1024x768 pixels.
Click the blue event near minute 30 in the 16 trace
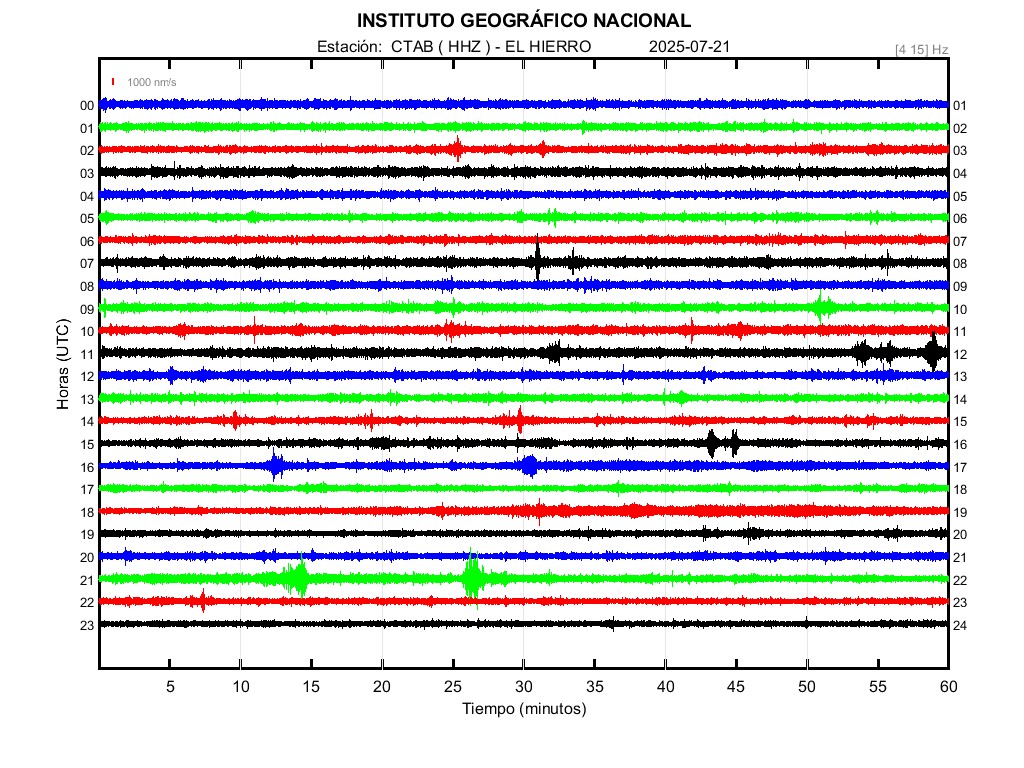coord(529,466)
